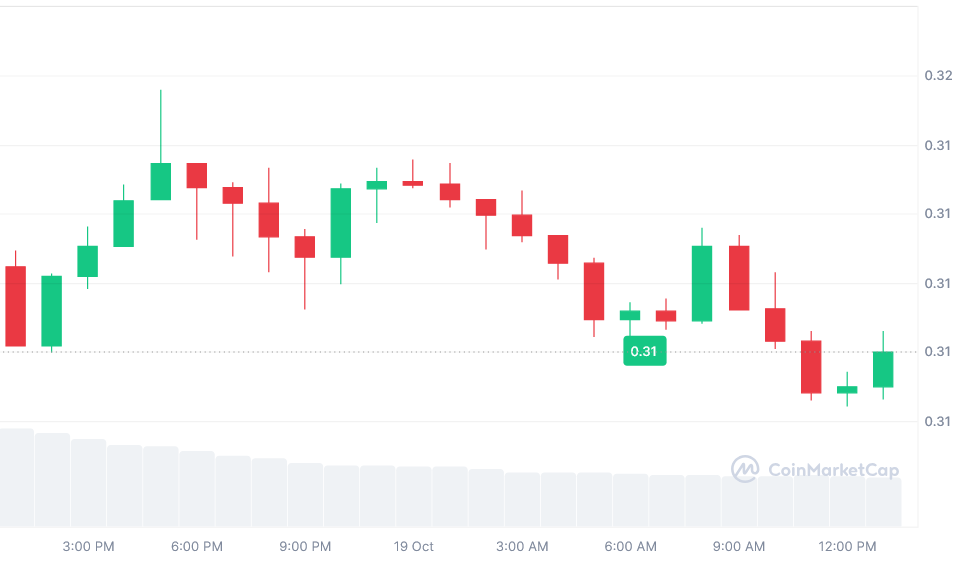Click the 9:00 AM time axis label

click(x=739, y=547)
